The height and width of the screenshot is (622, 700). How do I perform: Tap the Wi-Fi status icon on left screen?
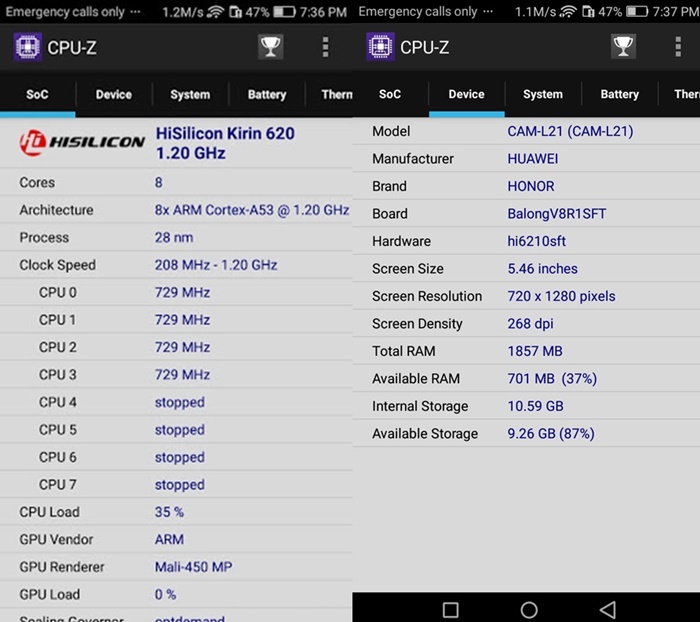[215, 12]
